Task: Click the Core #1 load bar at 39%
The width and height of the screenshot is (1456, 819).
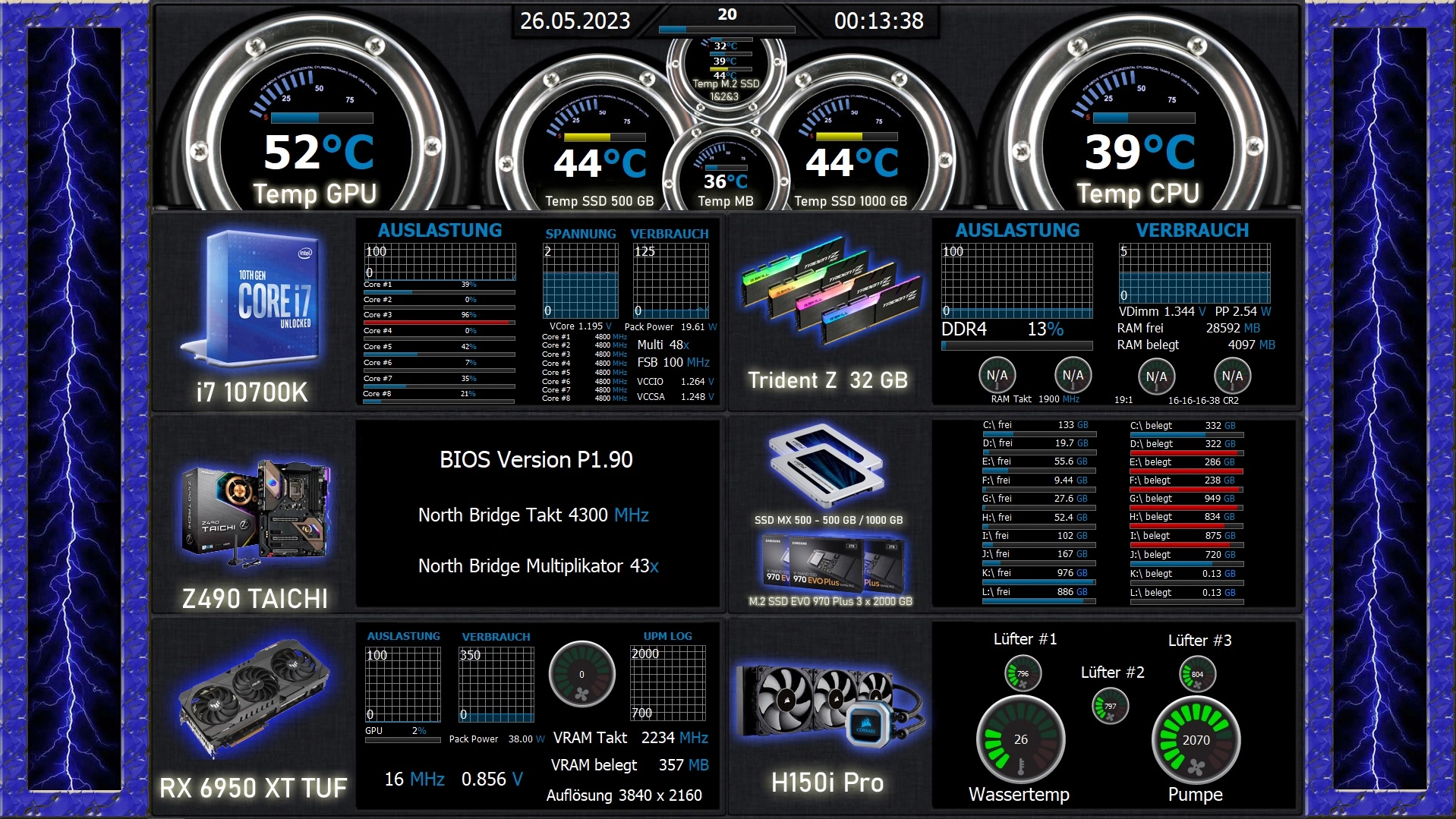Action: pos(439,291)
